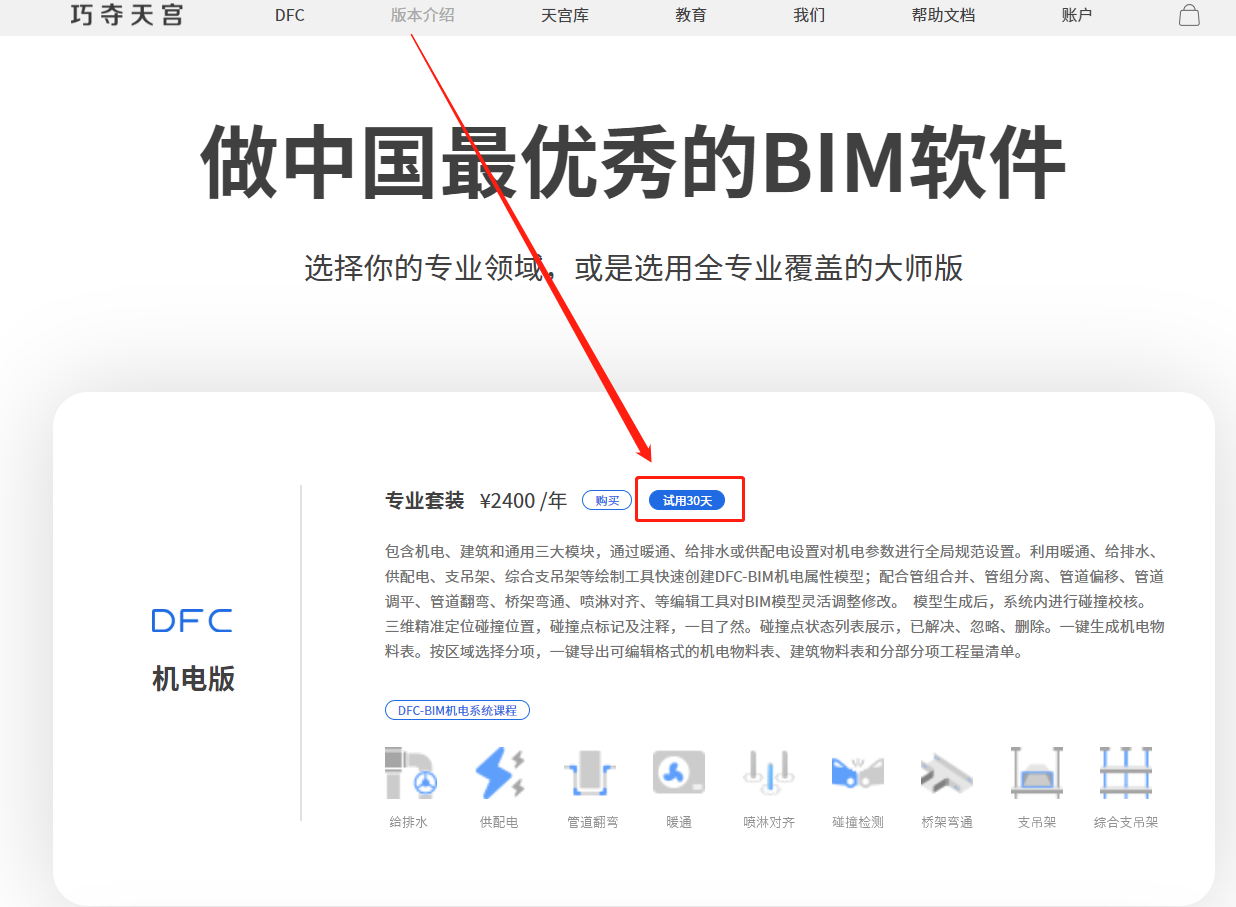Select the 供配电 lightning icon
This screenshot has width=1236, height=907.
tap(498, 773)
